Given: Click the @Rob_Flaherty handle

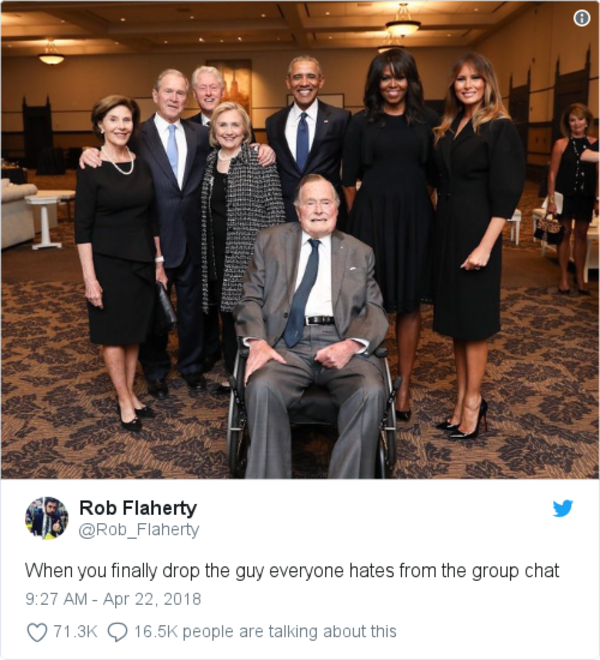Looking at the screenshot, I should [x=139, y=530].
